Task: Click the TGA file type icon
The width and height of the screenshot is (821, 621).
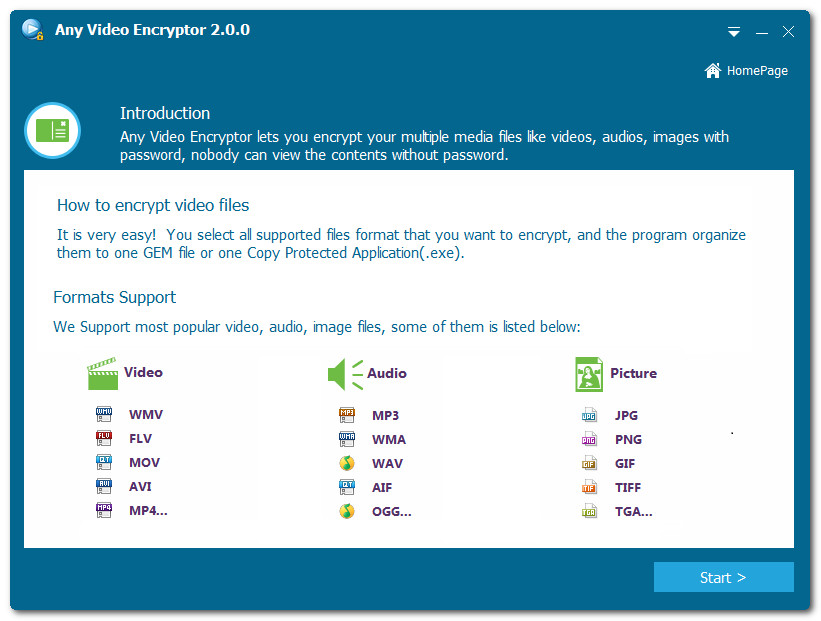Action: click(x=589, y=512)
